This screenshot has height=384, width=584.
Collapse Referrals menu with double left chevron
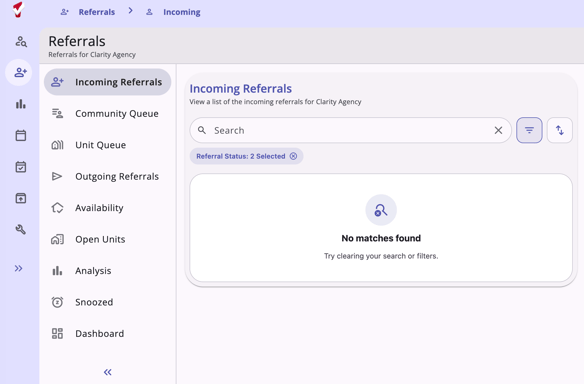tap(108, 372)
